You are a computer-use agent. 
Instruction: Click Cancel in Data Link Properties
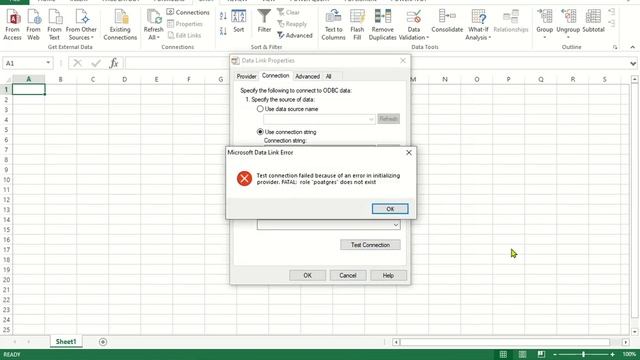(348, 276)
